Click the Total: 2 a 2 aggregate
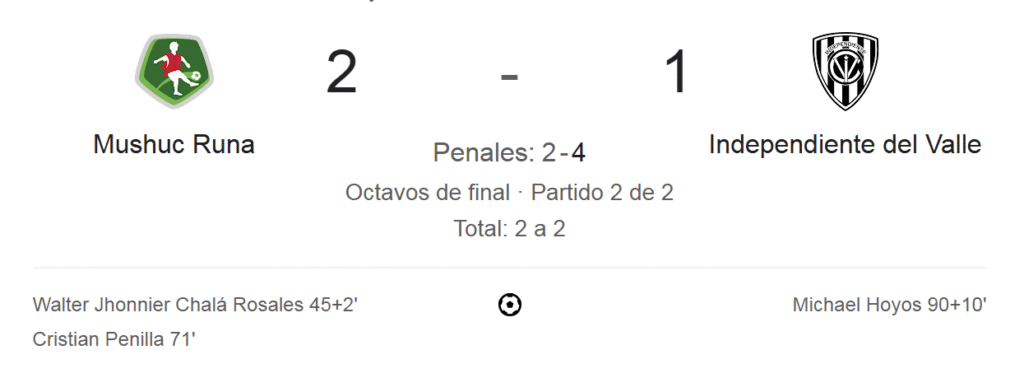Image resolution: width=1024 pixels, height=378 pixels. (x=509, y=228)
